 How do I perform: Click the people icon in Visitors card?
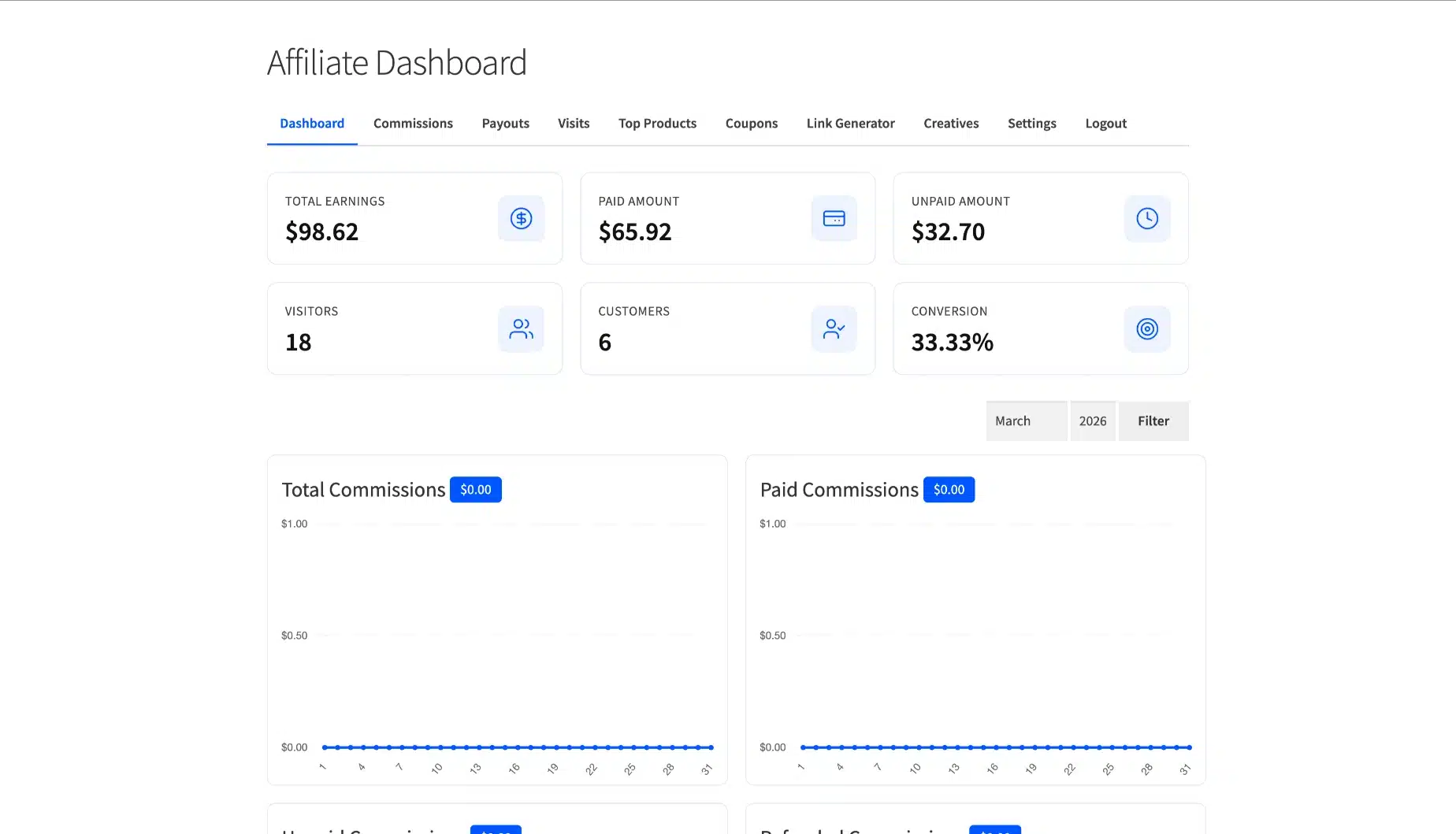[x=521, y=328]
